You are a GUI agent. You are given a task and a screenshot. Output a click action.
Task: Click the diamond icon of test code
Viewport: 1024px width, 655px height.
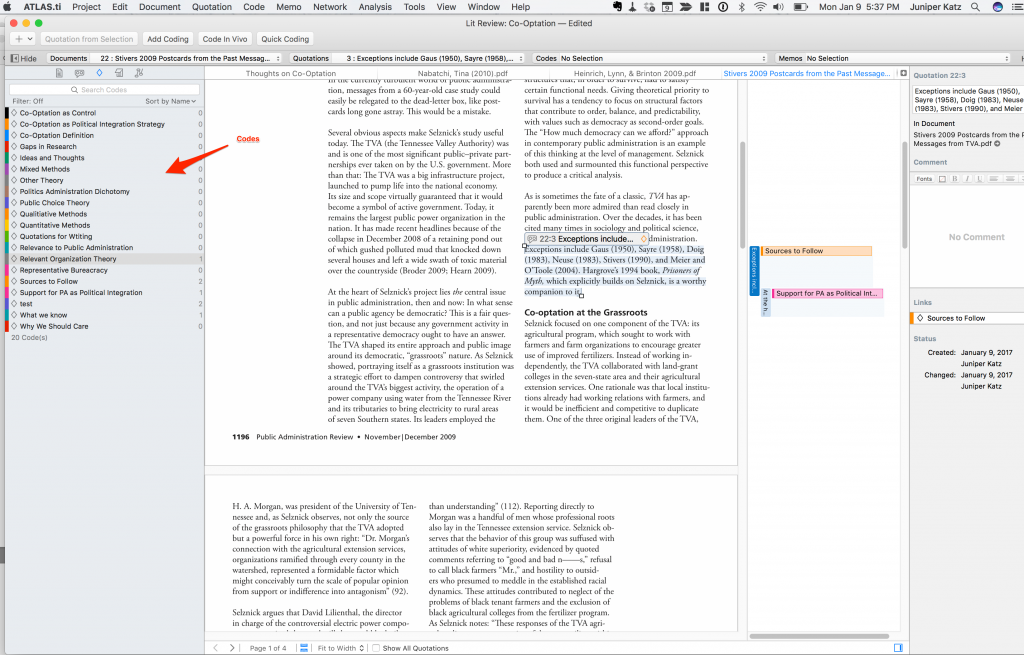(14, 304)
